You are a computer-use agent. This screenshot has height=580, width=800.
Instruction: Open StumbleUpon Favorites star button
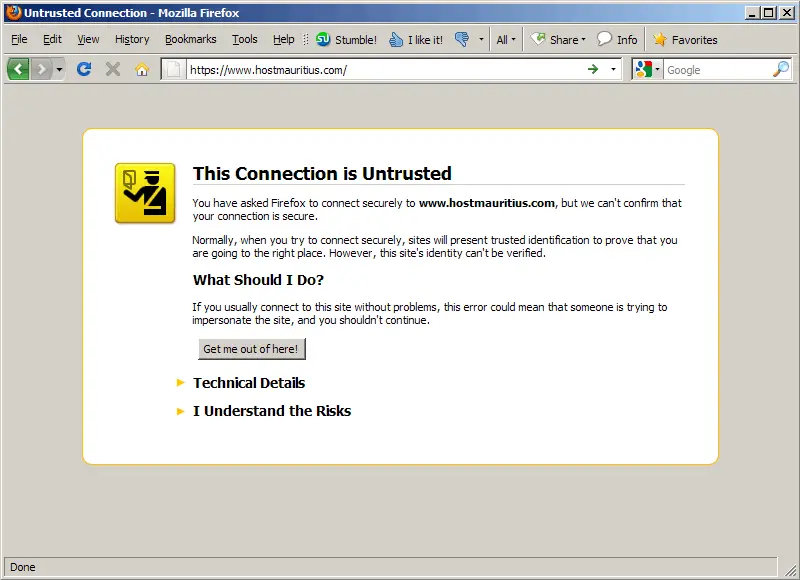(x=685, y=39)
